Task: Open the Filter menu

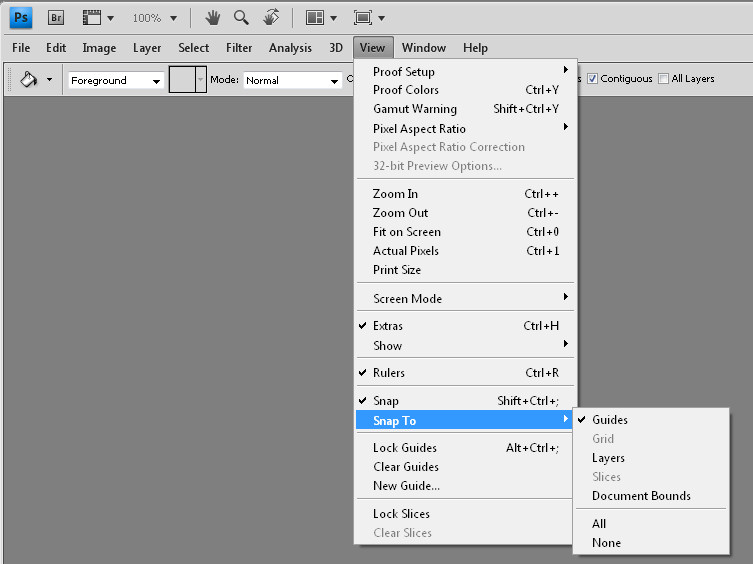Action: point(239,48)
